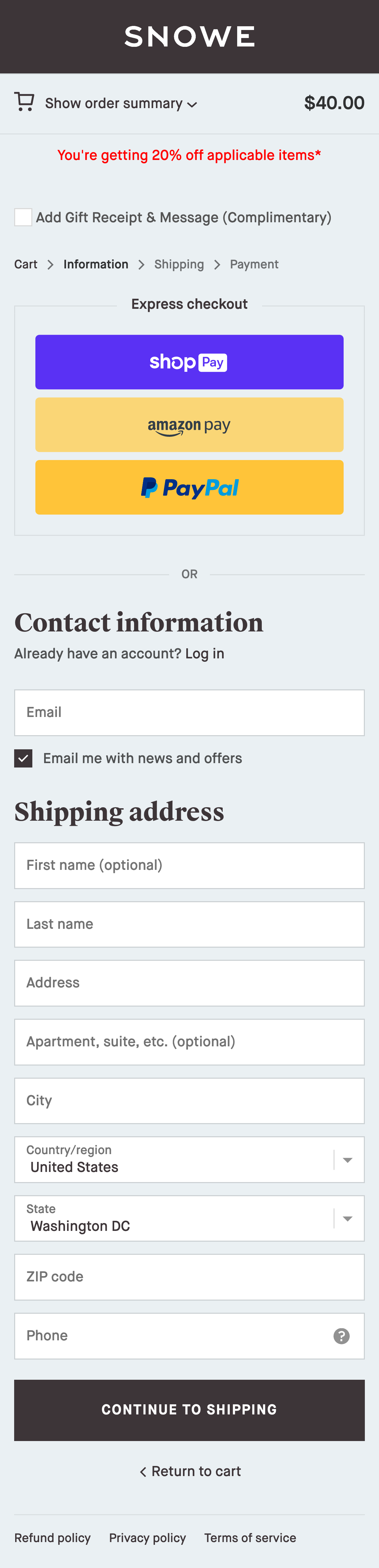Screen dimensions: 379x1568
Task: Select the Payment breadcrumb step
Action: point(254,264)
